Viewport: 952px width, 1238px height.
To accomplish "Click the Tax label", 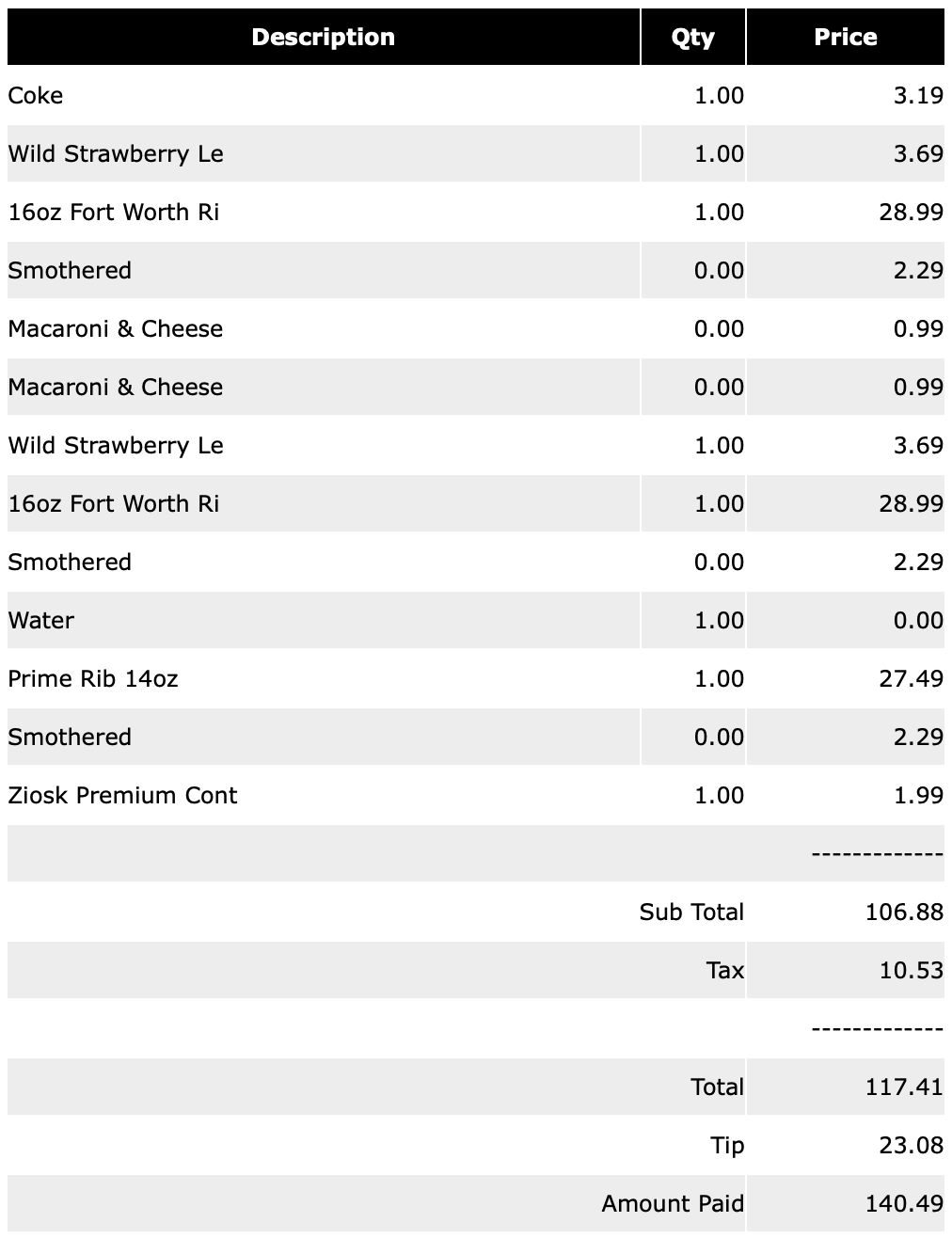I will point(724,971).
